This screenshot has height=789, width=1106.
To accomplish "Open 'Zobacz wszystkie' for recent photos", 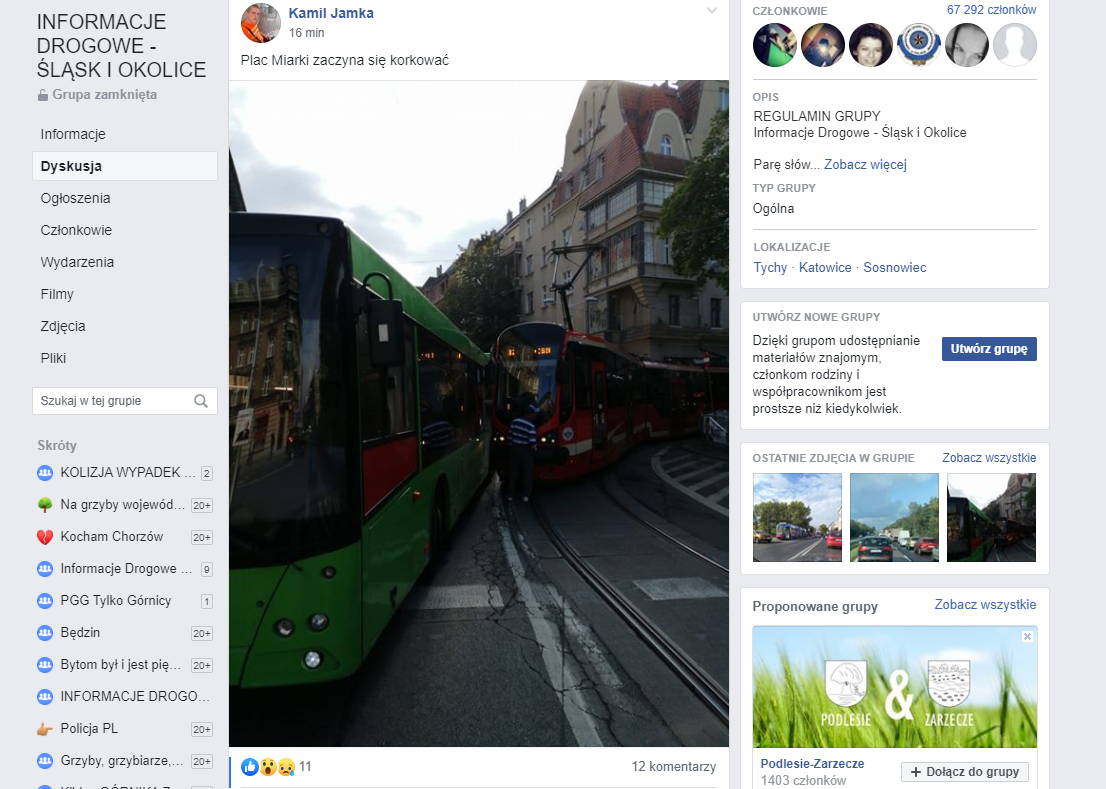I will pyautogui.click(x=989, y=458).
